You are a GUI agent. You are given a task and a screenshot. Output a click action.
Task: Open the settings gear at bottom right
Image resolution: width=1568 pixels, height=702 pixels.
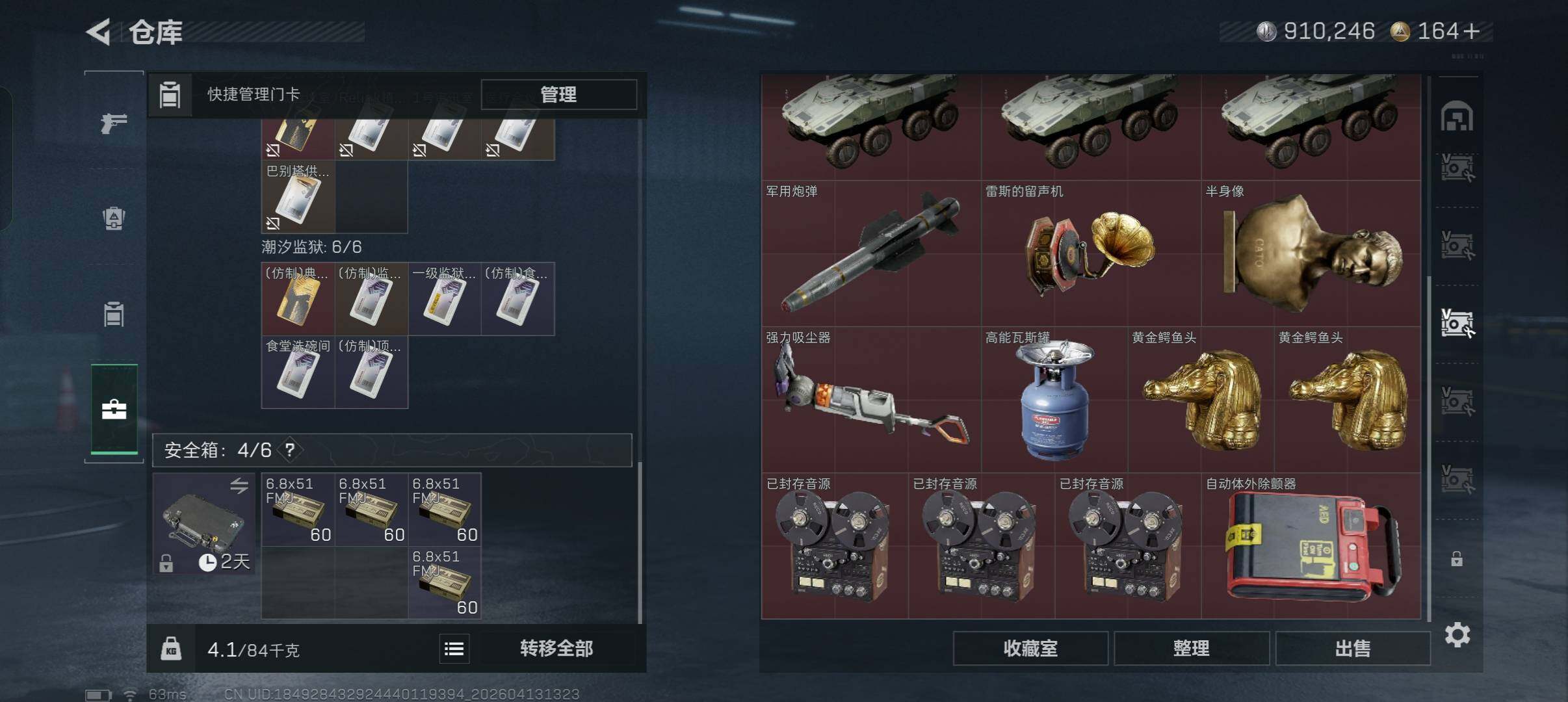pos(1457,634)
